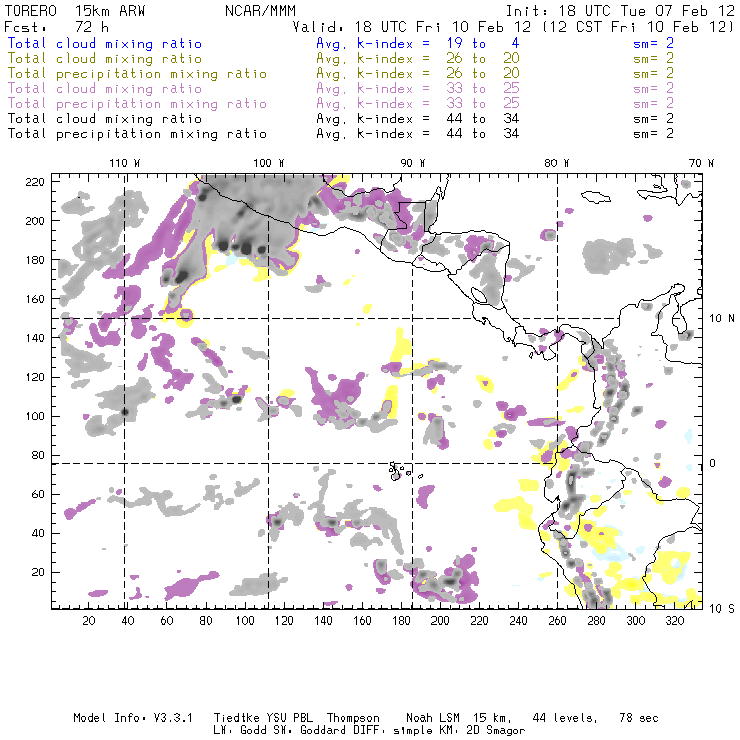Click the black "Total precipitation mixing ratio" legend entry
This screenshot has height=740, width=740.
137,134
